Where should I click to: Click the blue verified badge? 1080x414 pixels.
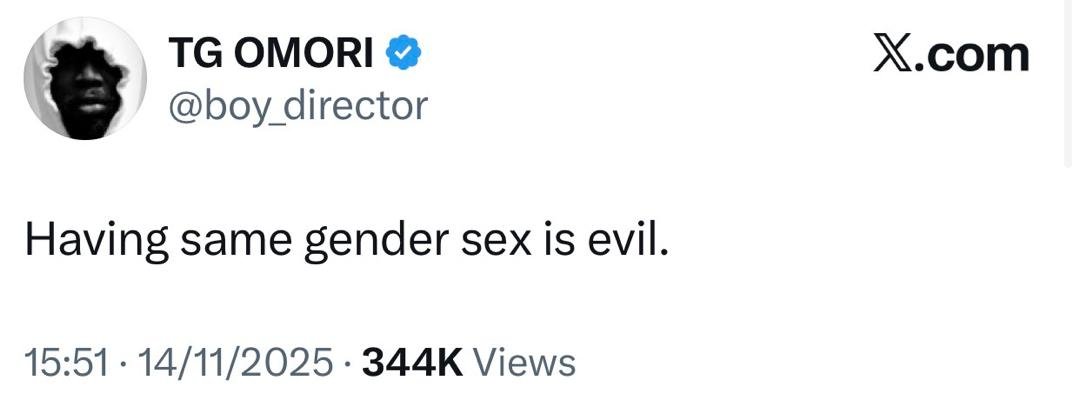tap(403, 52)
